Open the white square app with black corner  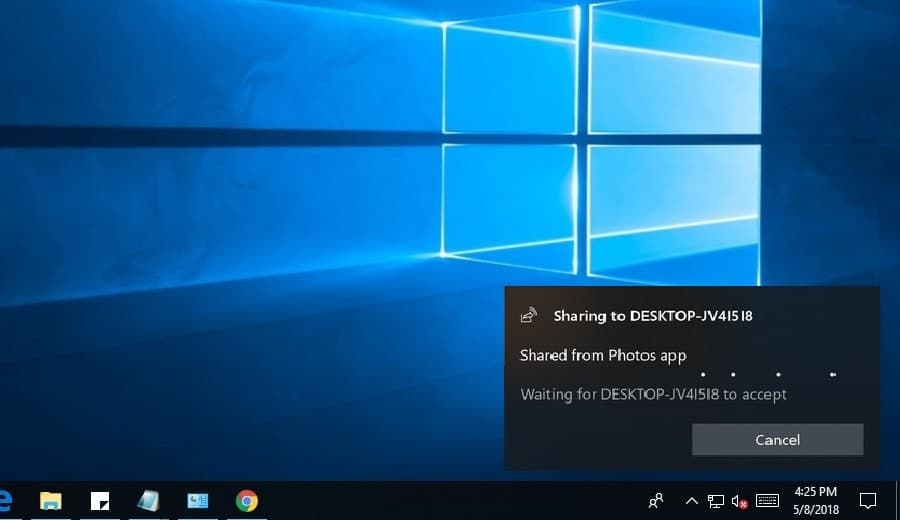[100, 501]
